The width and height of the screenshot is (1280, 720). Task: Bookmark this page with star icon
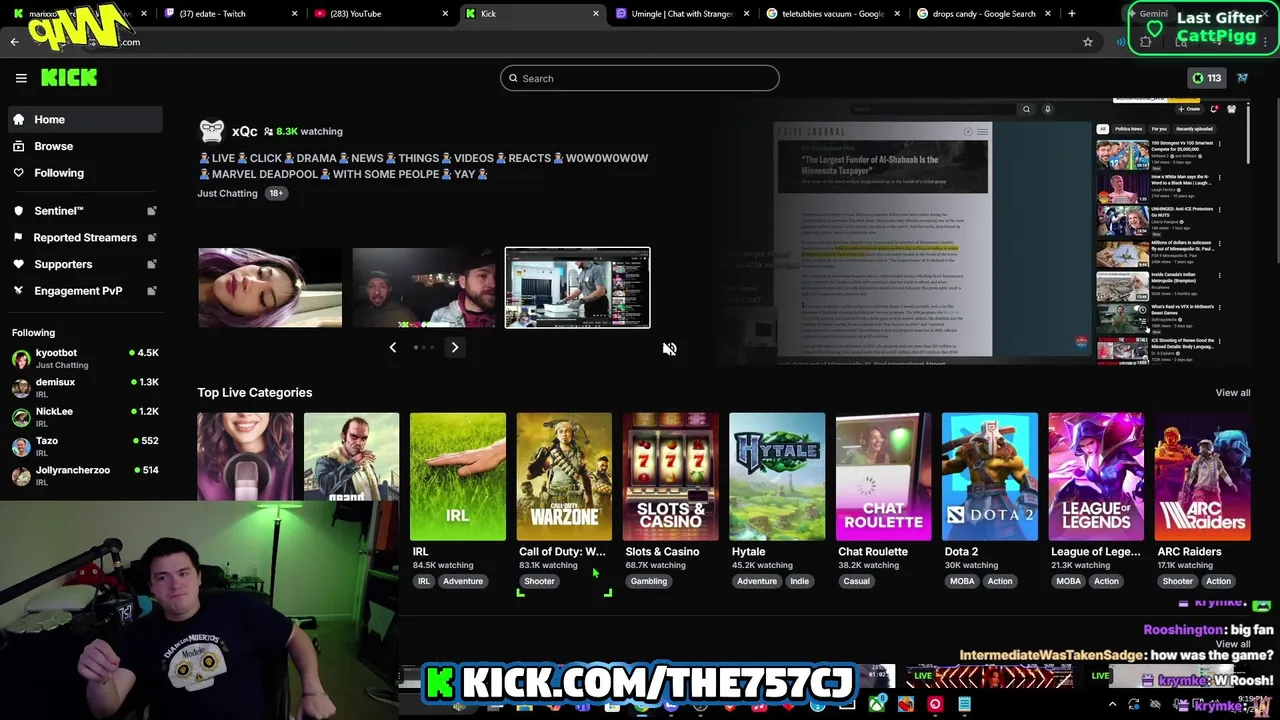1088,42
